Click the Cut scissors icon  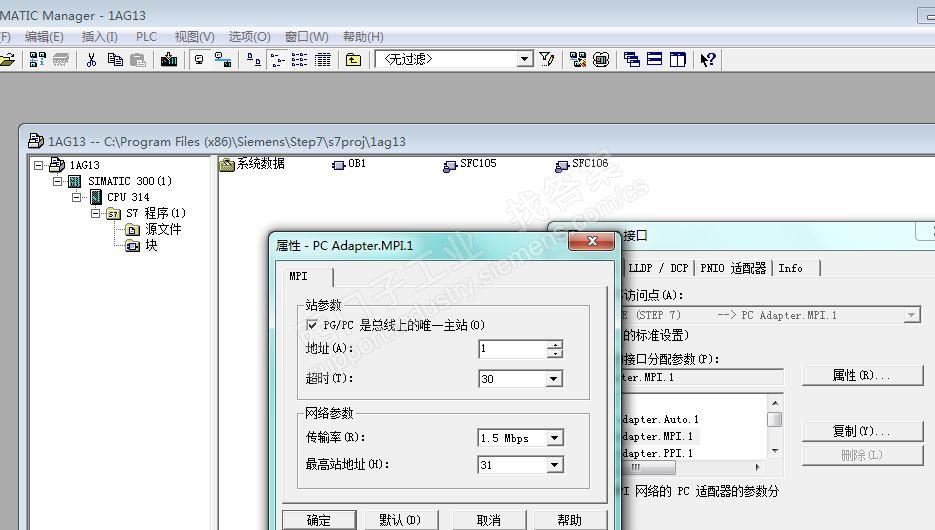tap(91, 60)
